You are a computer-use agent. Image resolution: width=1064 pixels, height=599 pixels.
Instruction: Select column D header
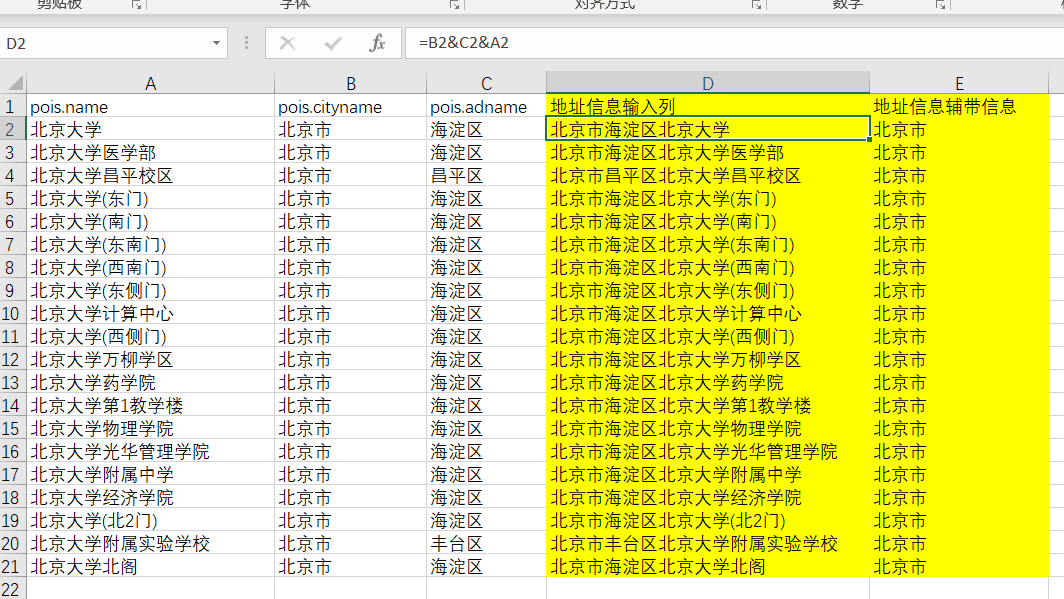coord(707,83)
